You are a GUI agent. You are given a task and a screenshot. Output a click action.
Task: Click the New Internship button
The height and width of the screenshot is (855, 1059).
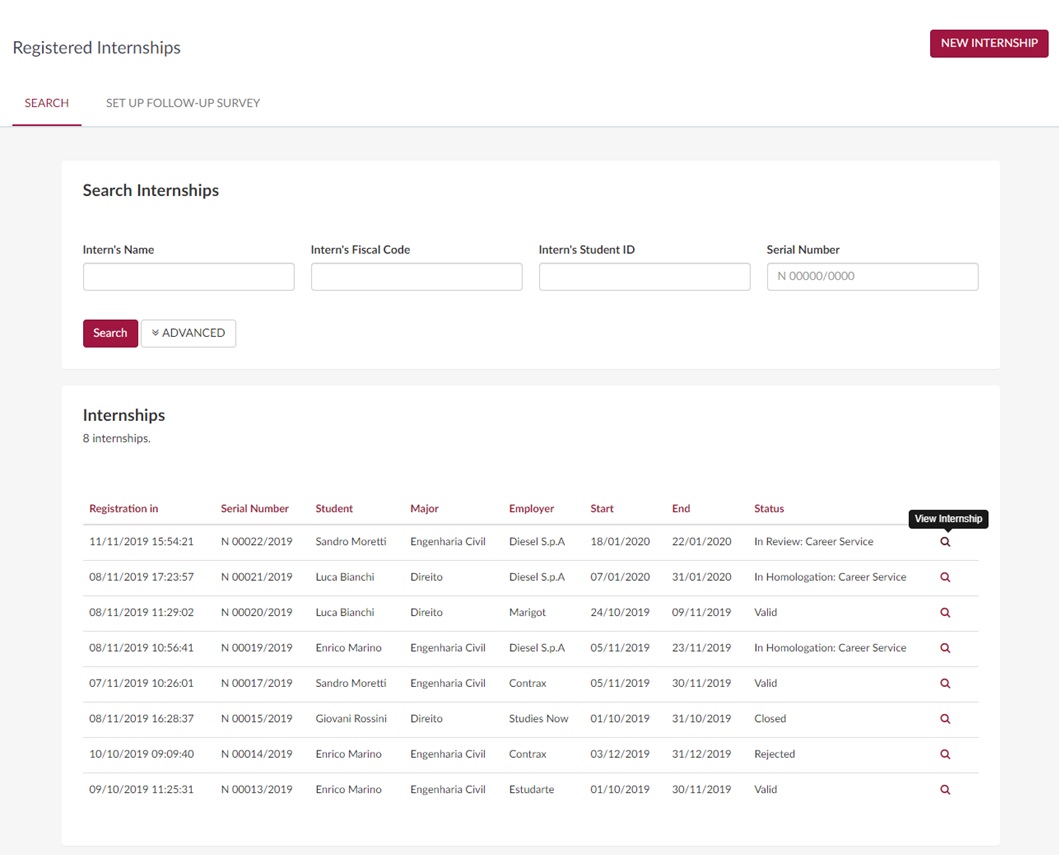pos(988,44)
